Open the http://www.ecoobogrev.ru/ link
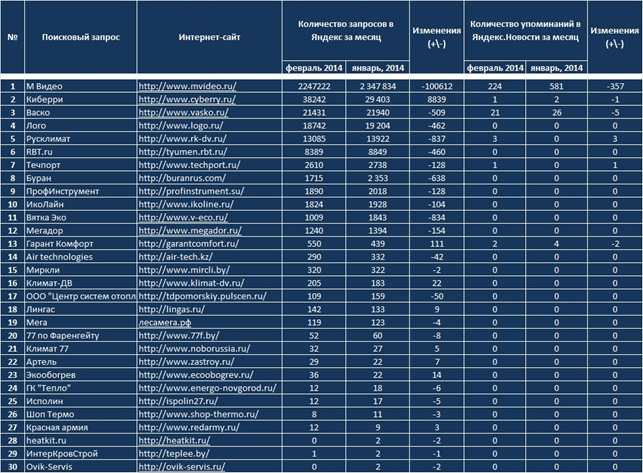Image resolution: width=643 pixels, height=473 pixels. point(196,375)
